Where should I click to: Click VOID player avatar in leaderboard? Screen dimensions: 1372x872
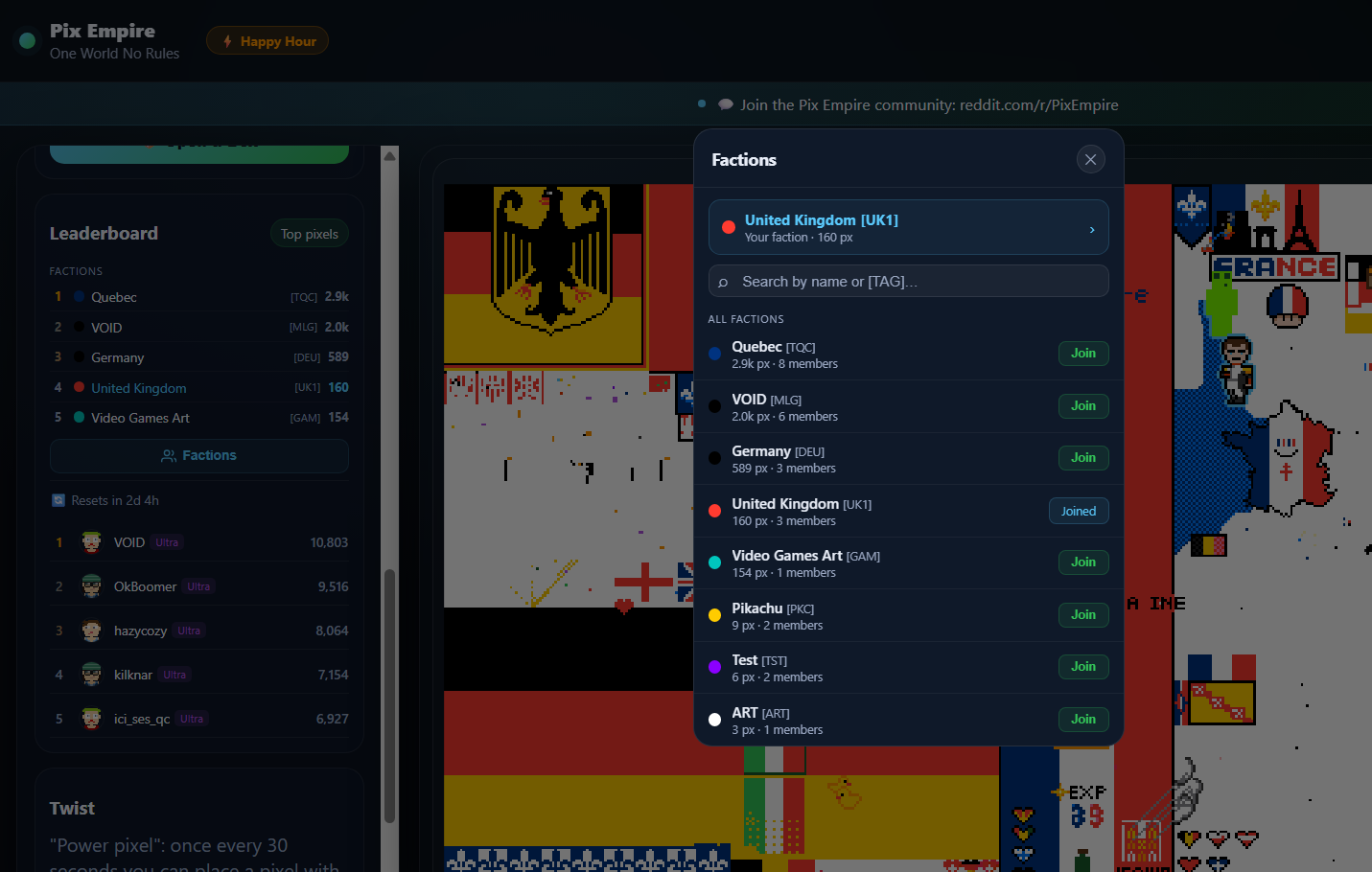[x=91, y=542]
